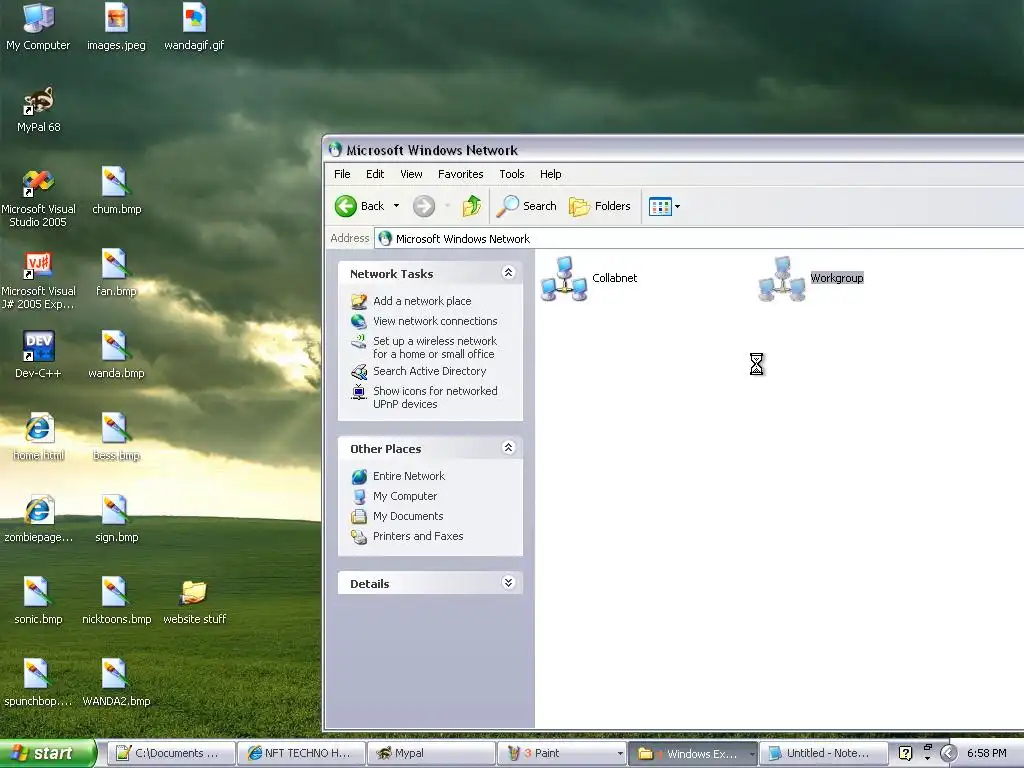Open My Documents from Other Places
Screen dimensions: 1024x768
[408, 517]
